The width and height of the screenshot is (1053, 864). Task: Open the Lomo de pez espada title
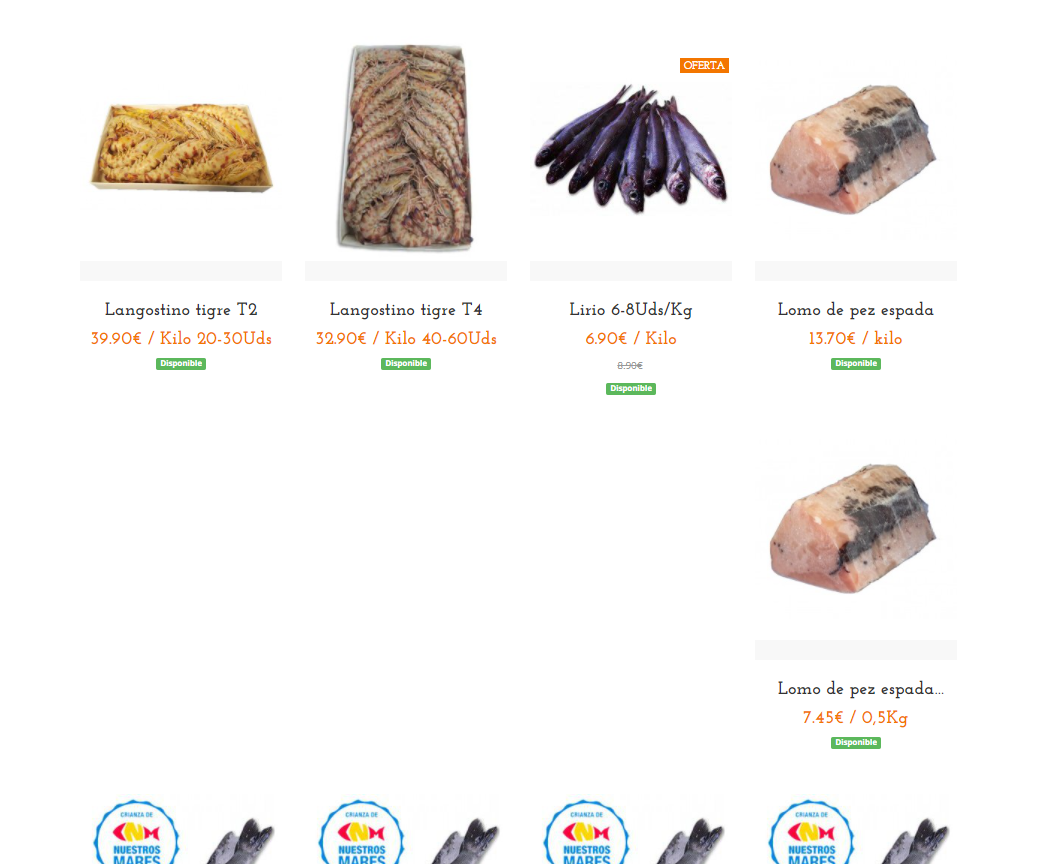point(856,310)
